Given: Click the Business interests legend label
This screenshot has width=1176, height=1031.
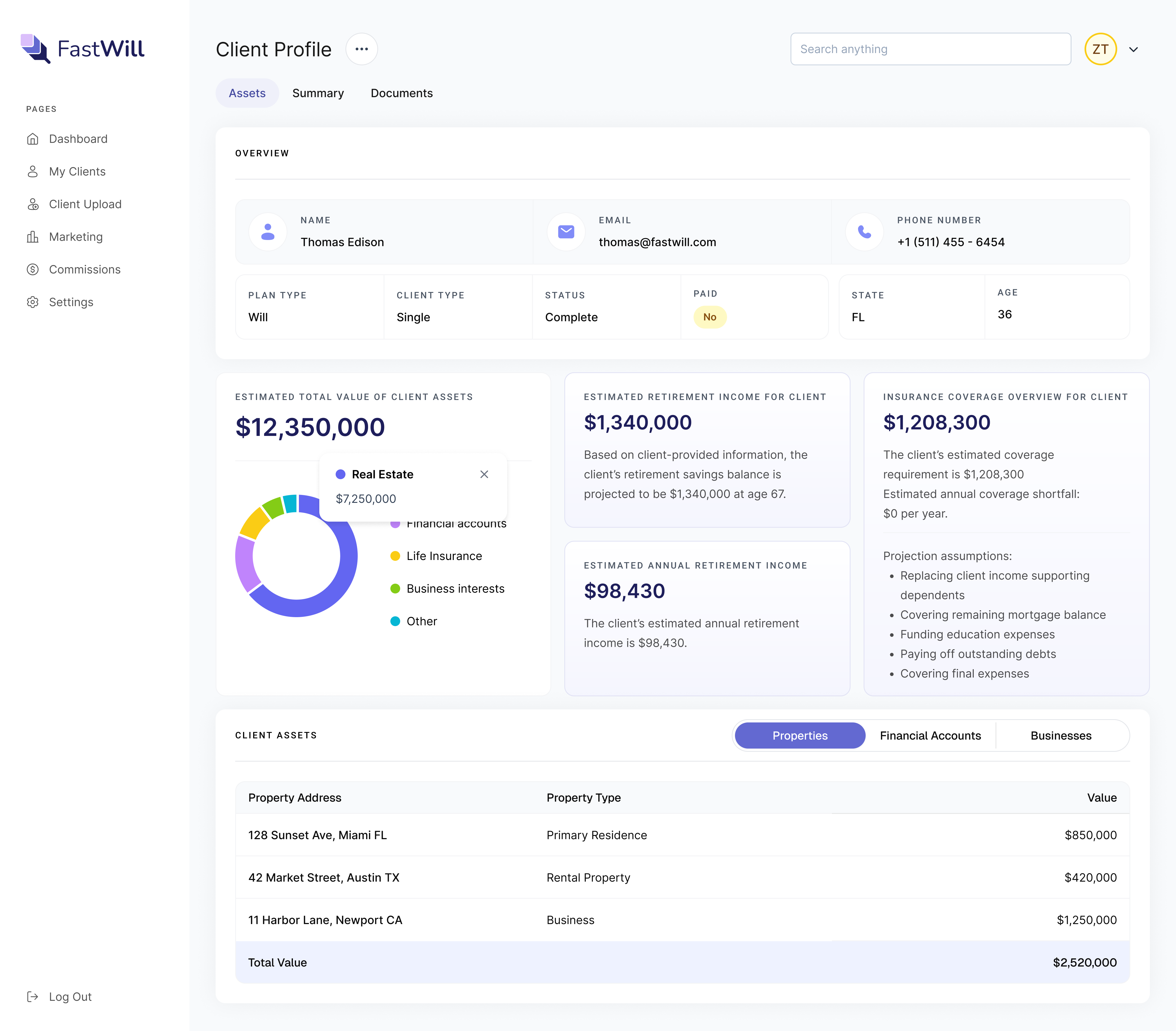Looking at the screenshot, I should [455, 588].
